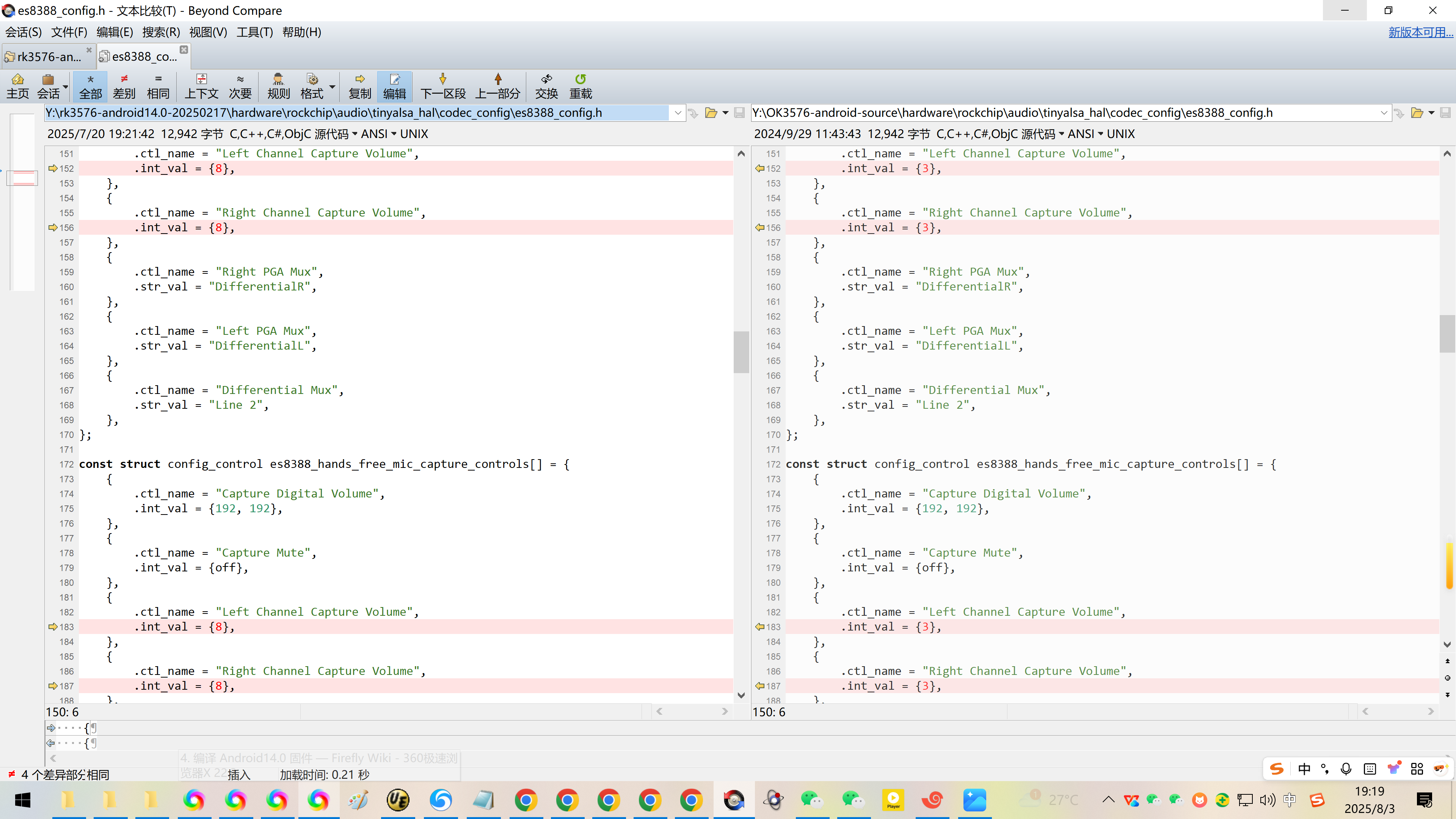Click the right pane vertical scrollbar thumb
Screen dimensions: 1456x819
[x=1447, y=334]
